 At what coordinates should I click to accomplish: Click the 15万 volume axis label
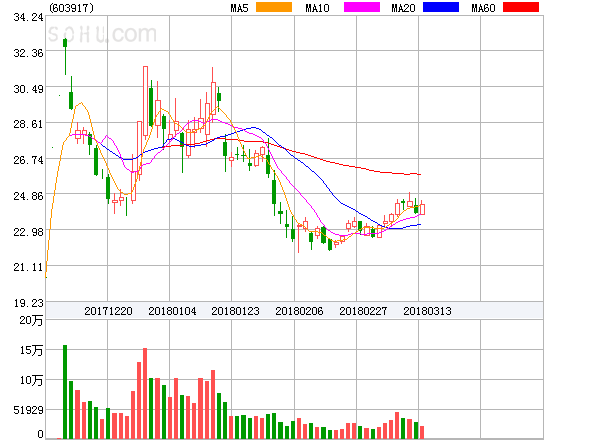(x=31, y=350)
